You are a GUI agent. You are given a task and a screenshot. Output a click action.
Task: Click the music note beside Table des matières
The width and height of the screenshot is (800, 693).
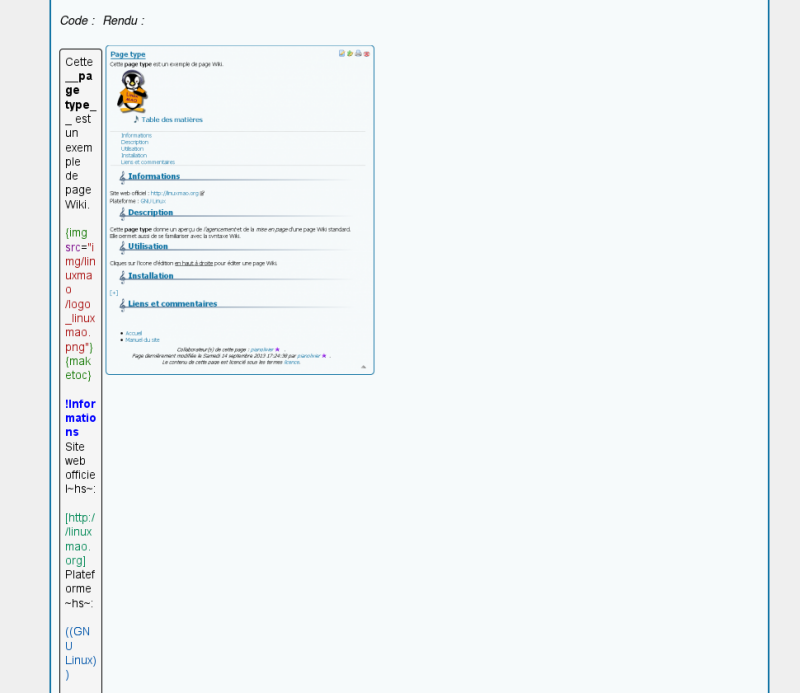click(136, 119)
